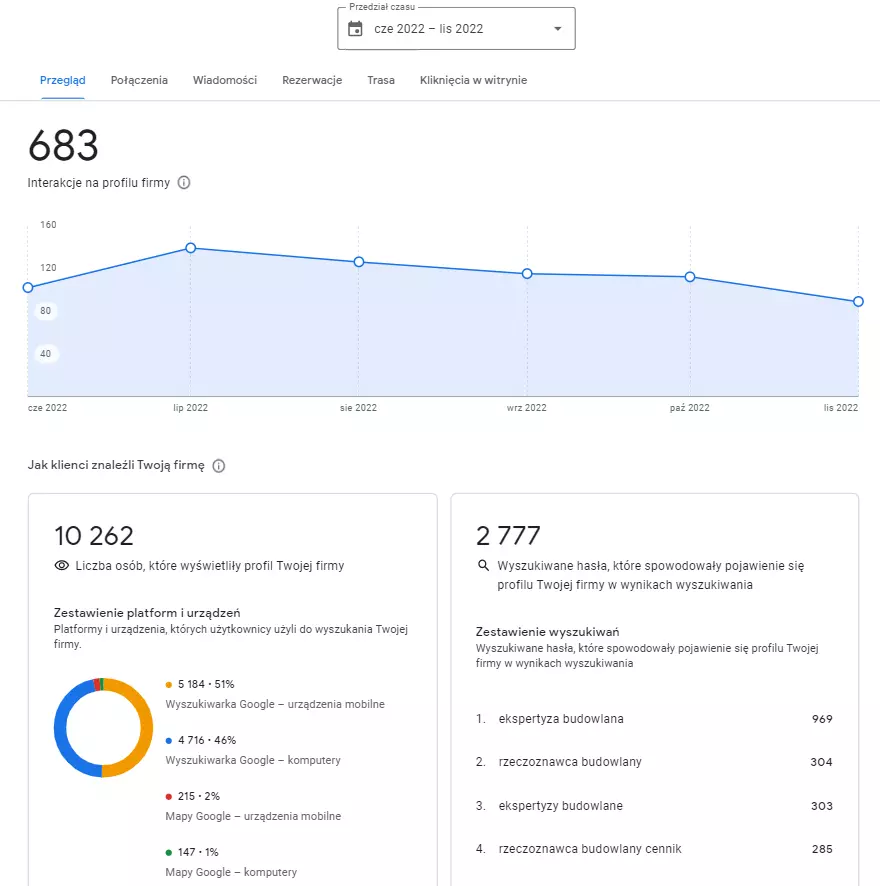880x886 pixels.
Task: Click the donut chart of platforms
Action: pos(104,729)
